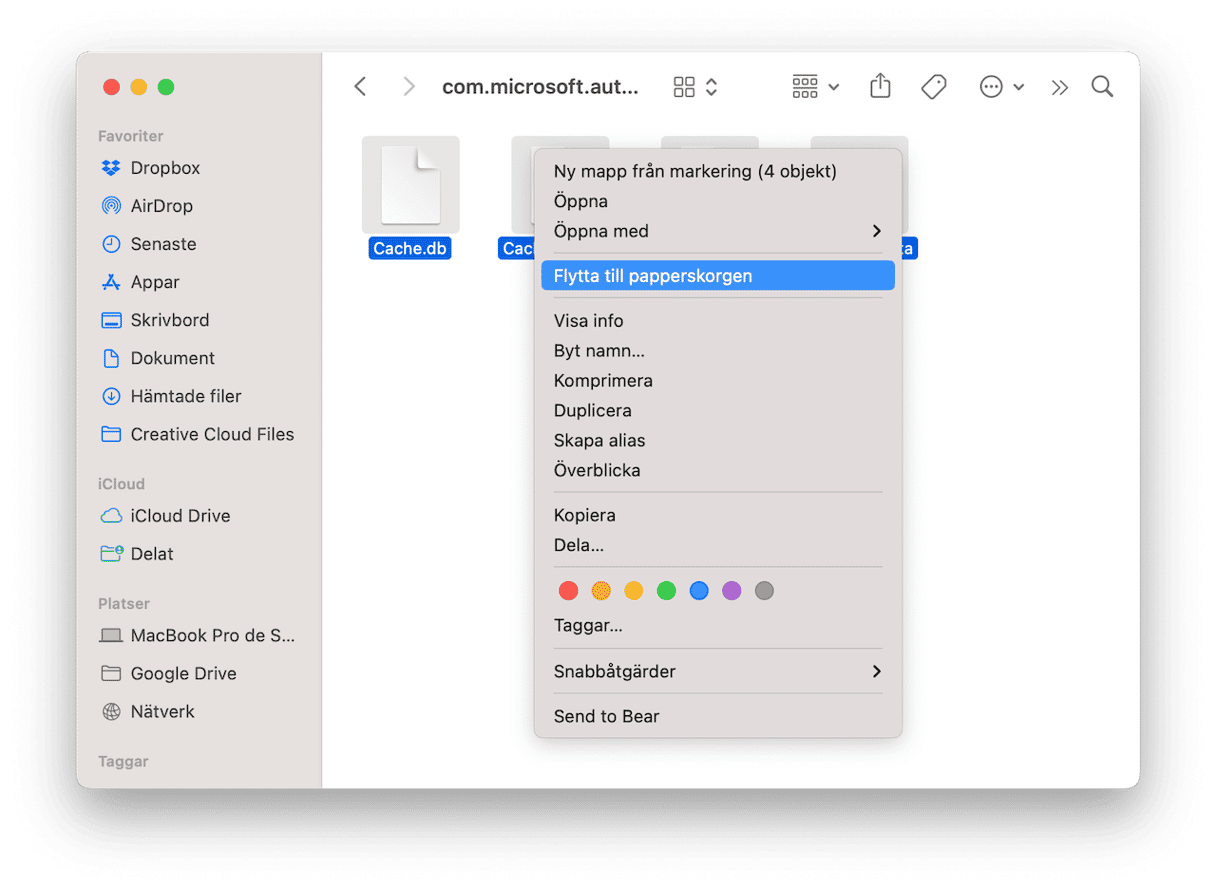
Task: Select Komprimera from context menu
Action: pos(603,381)
